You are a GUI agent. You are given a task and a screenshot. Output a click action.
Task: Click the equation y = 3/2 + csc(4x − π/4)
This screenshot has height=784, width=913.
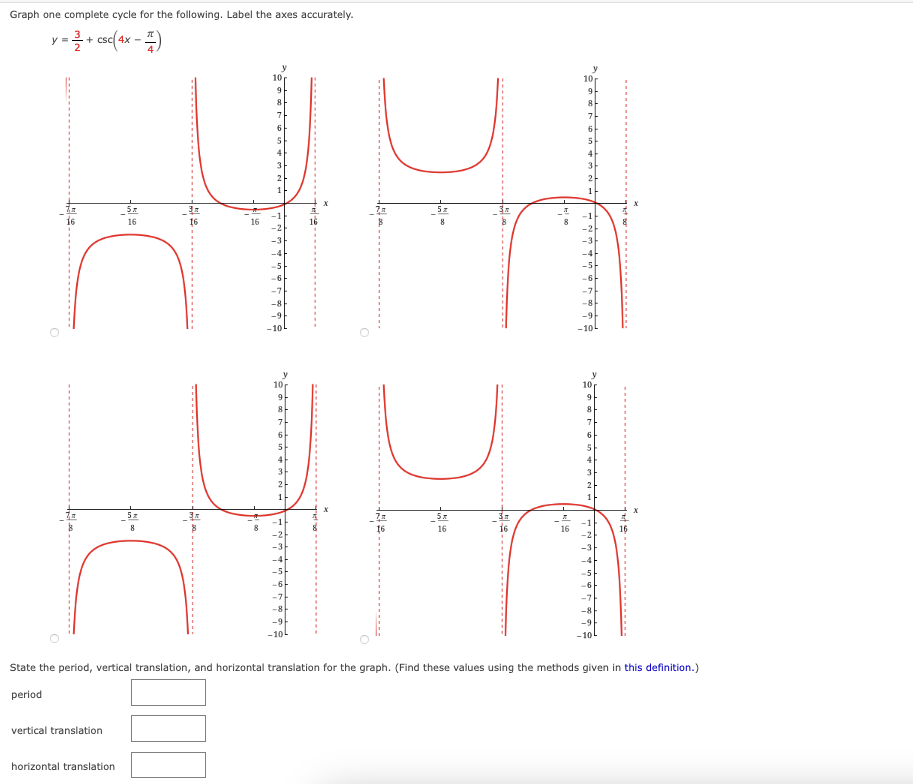(x=105, y=38)
